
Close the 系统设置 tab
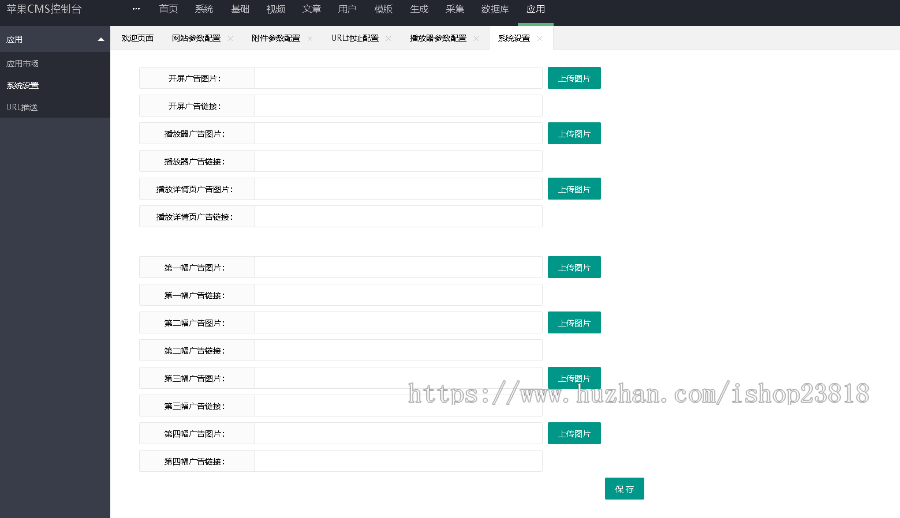(540, 38)
